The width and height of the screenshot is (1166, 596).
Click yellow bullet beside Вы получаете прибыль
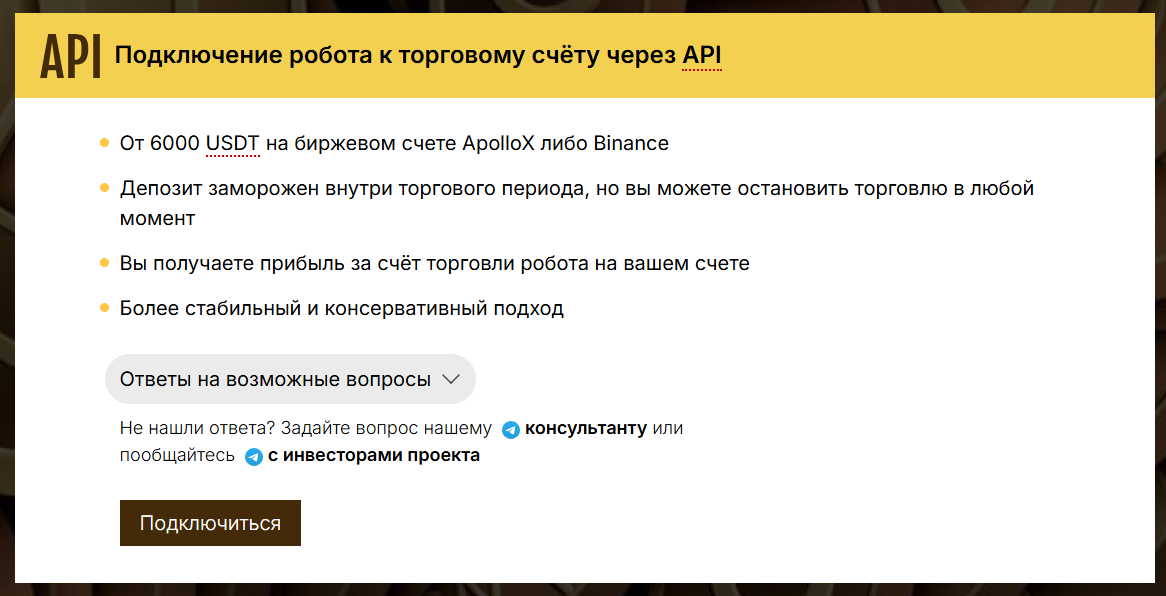tap(104, 263)
